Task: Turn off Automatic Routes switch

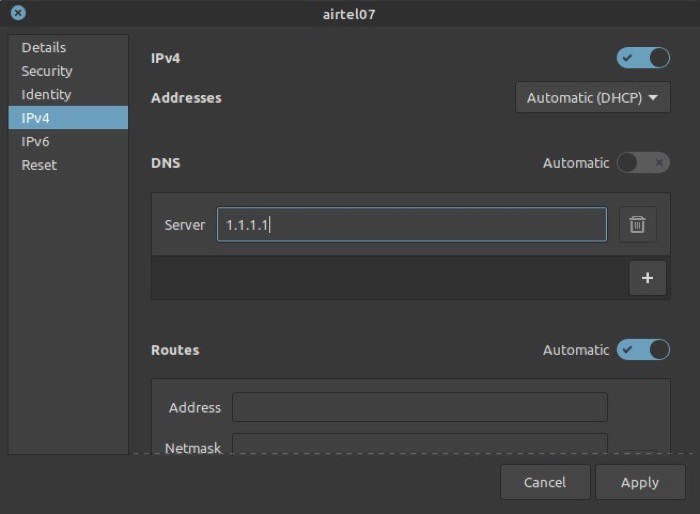Action: point(643,350)
